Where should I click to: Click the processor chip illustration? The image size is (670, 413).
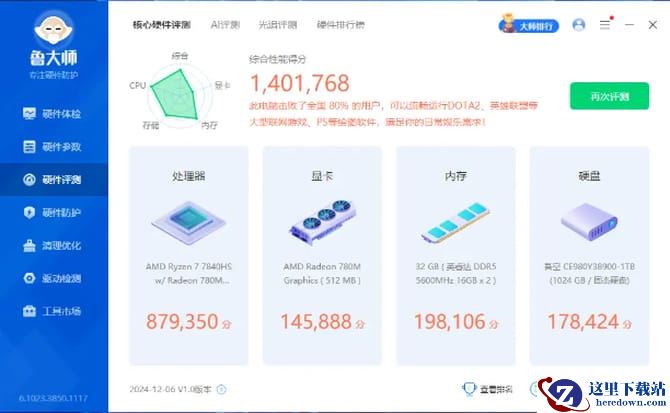point(188,222)
